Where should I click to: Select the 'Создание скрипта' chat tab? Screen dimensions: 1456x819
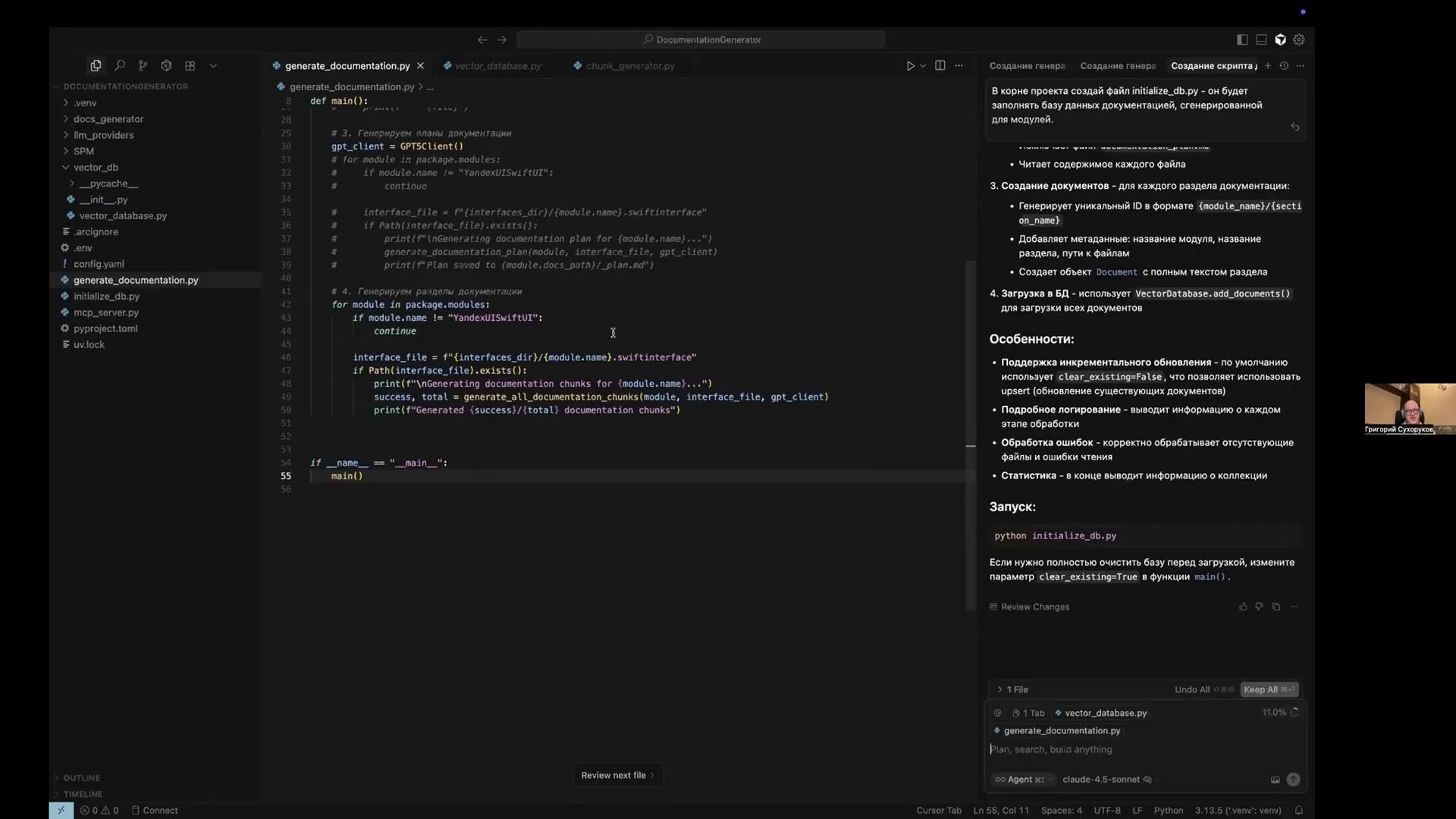(x=1214, y=66)
